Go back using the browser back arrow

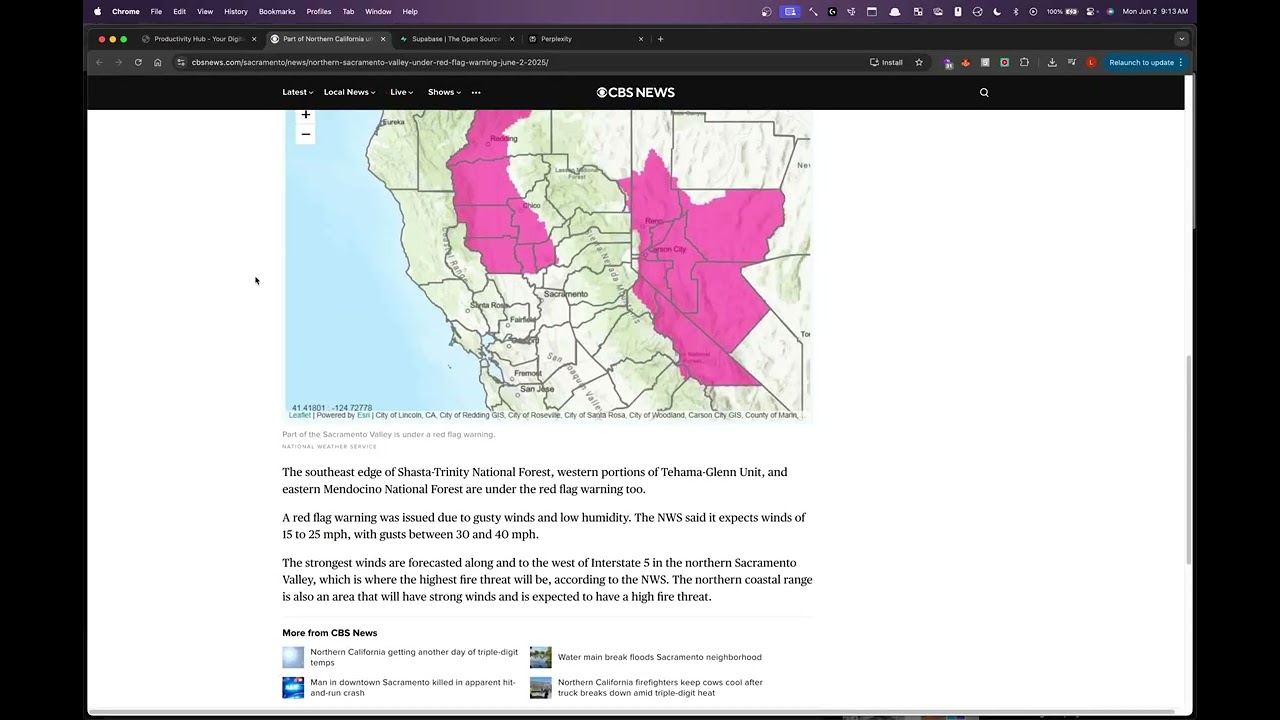pyautogui.click(x=99, y=62)
